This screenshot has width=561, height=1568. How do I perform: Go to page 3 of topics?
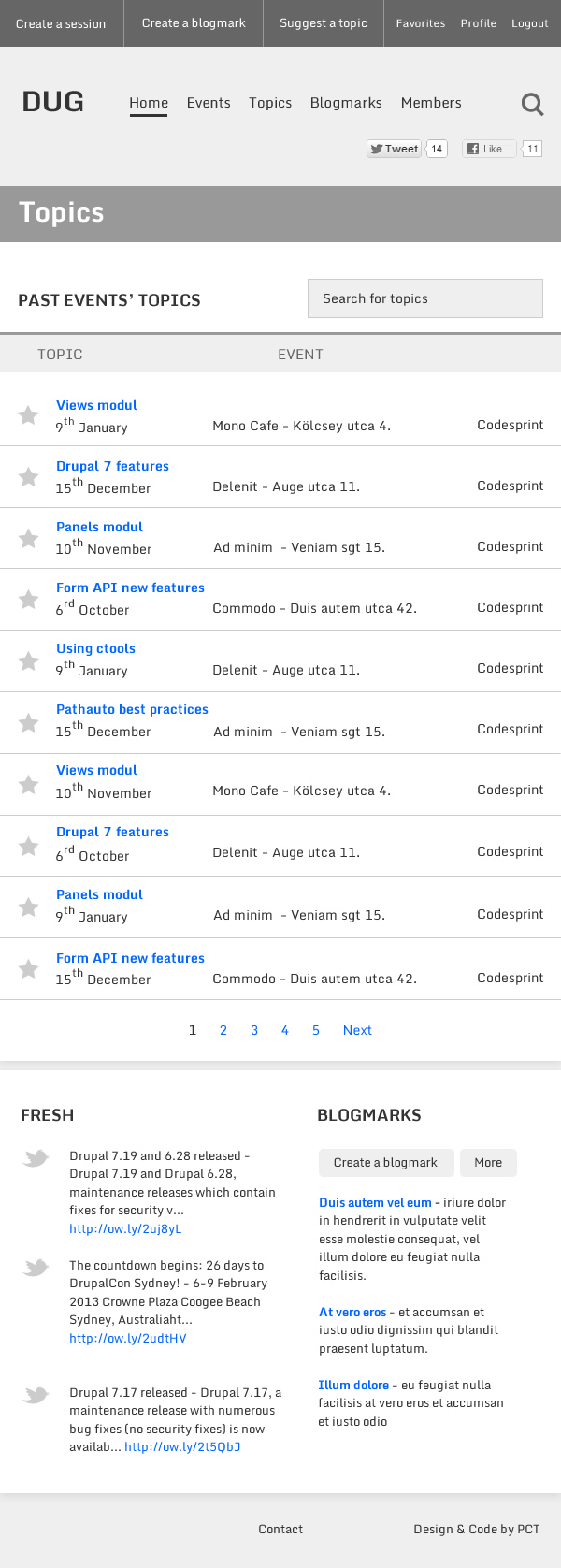pyautogui.click(x=254, y=1030)
